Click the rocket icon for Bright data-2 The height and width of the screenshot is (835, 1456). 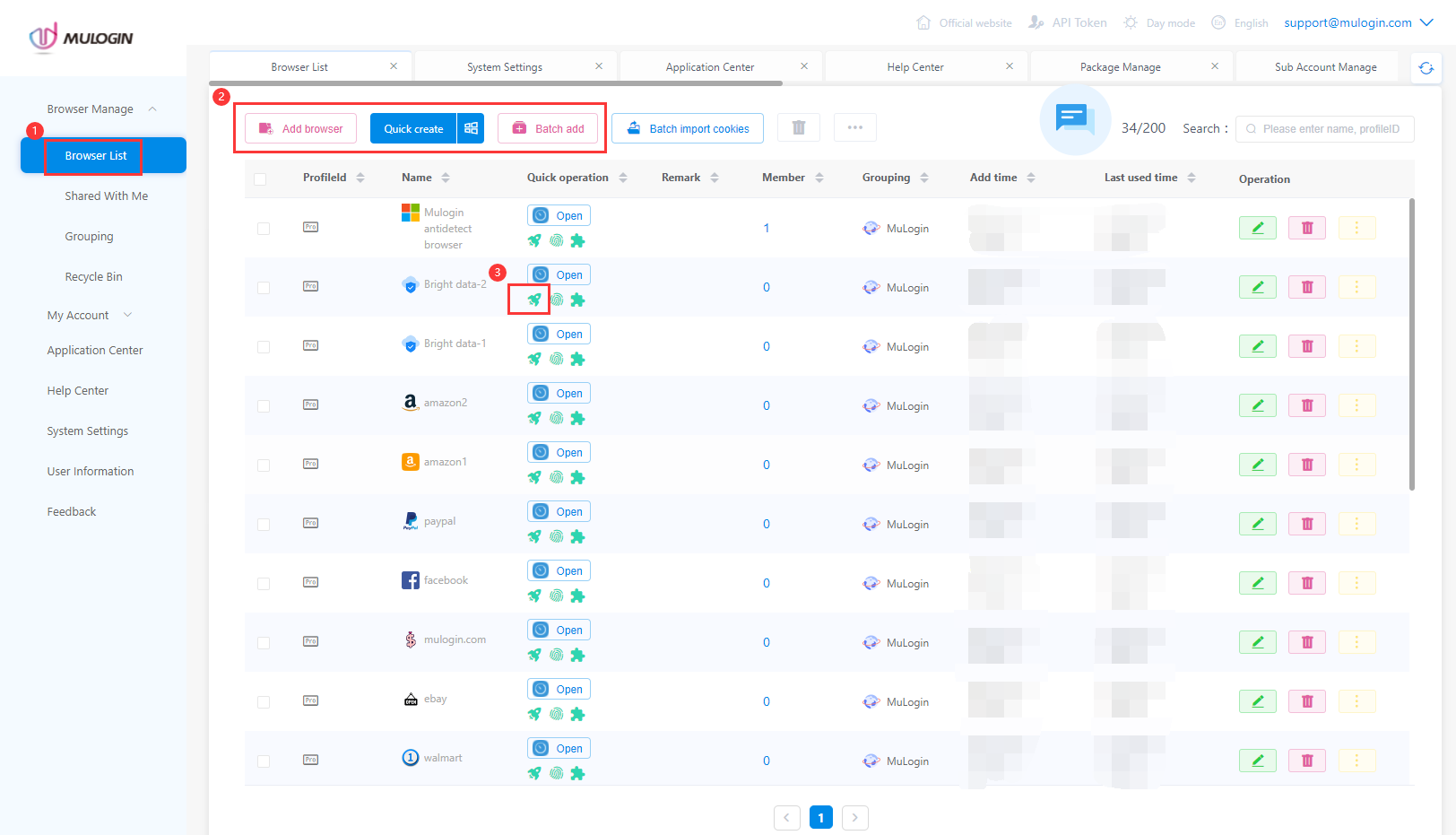(x=535, y=300)
